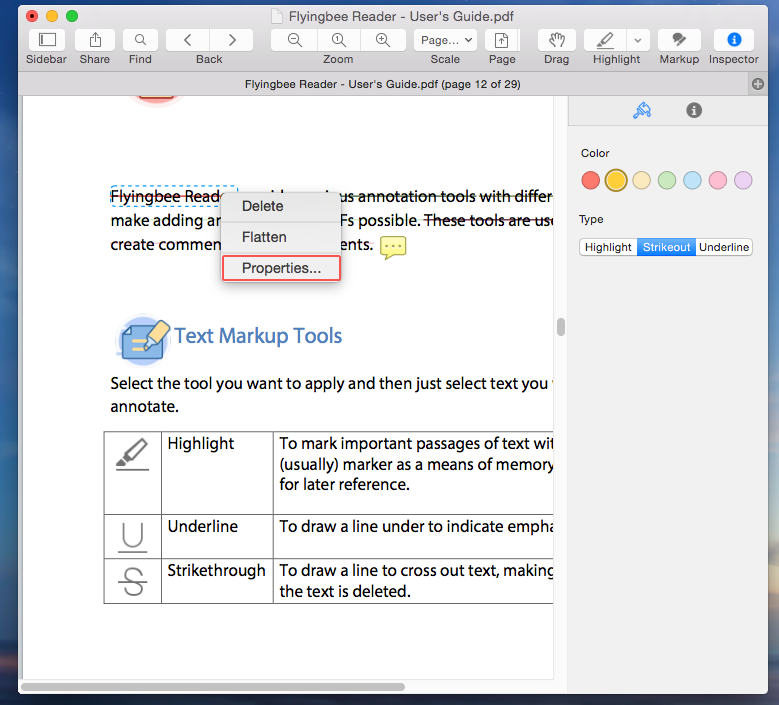Set annotation type to Strikeout
The image size is (779, 705).
pos(666,247)
